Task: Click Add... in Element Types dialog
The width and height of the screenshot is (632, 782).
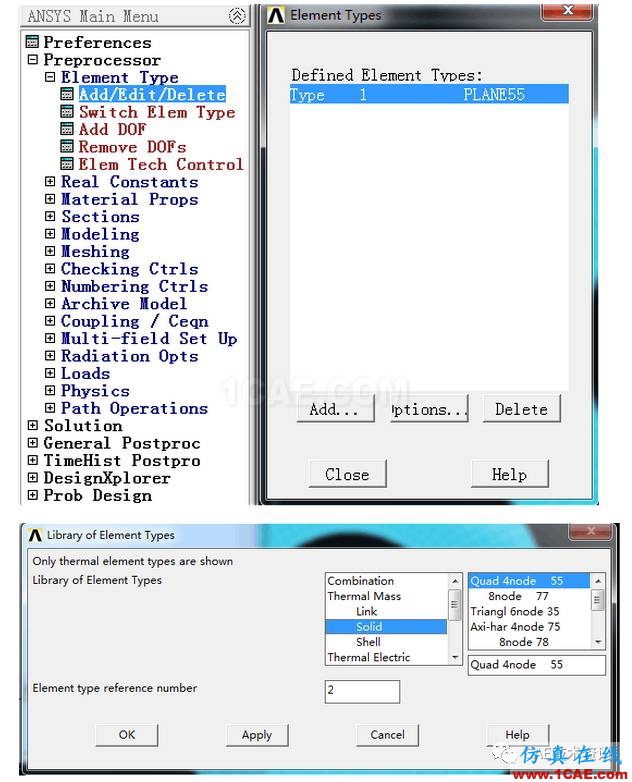Action: click(335, 409)
